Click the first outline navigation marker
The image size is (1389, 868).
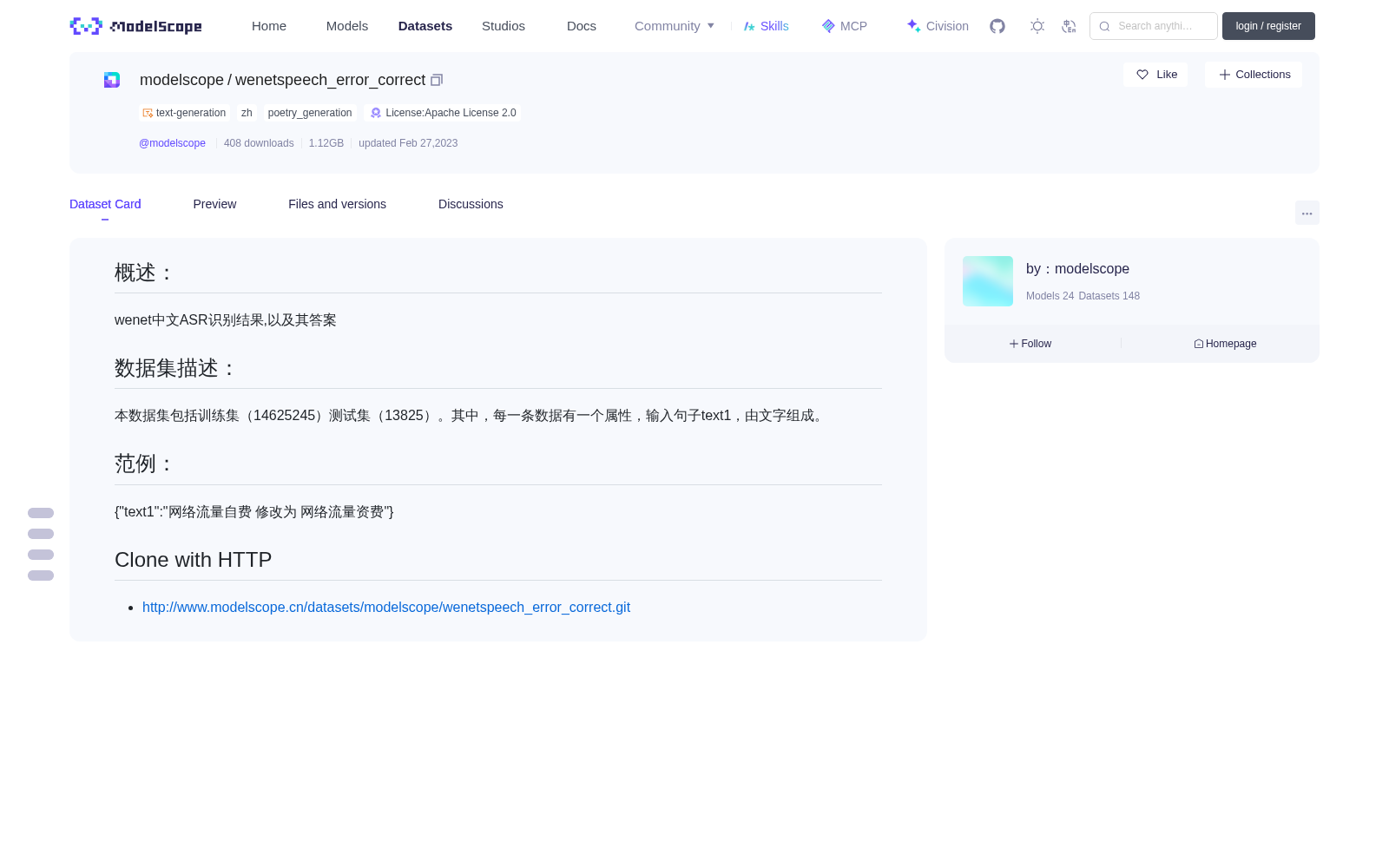(41, 513)
